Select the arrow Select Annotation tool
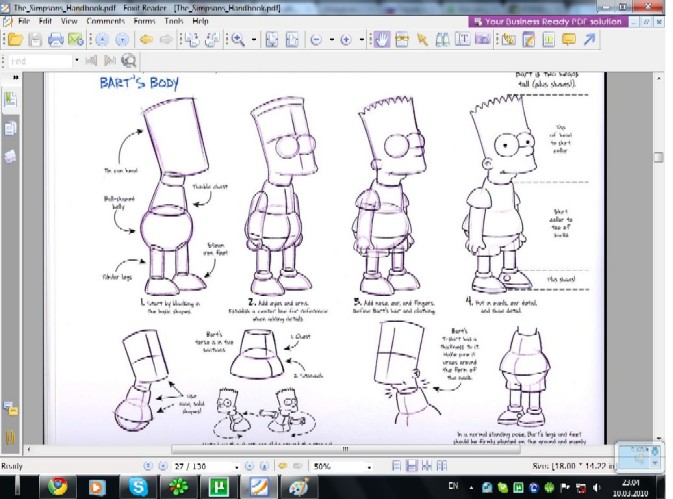 [x=422, y=40]
